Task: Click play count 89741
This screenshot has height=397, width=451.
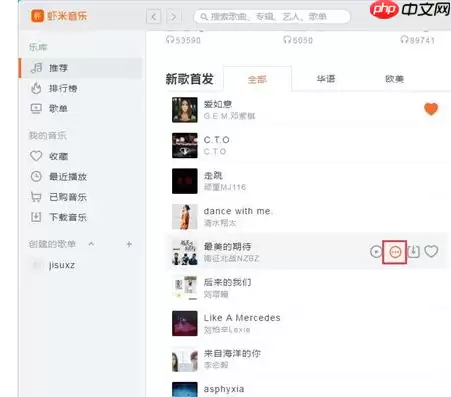Action: click(418, 40)
